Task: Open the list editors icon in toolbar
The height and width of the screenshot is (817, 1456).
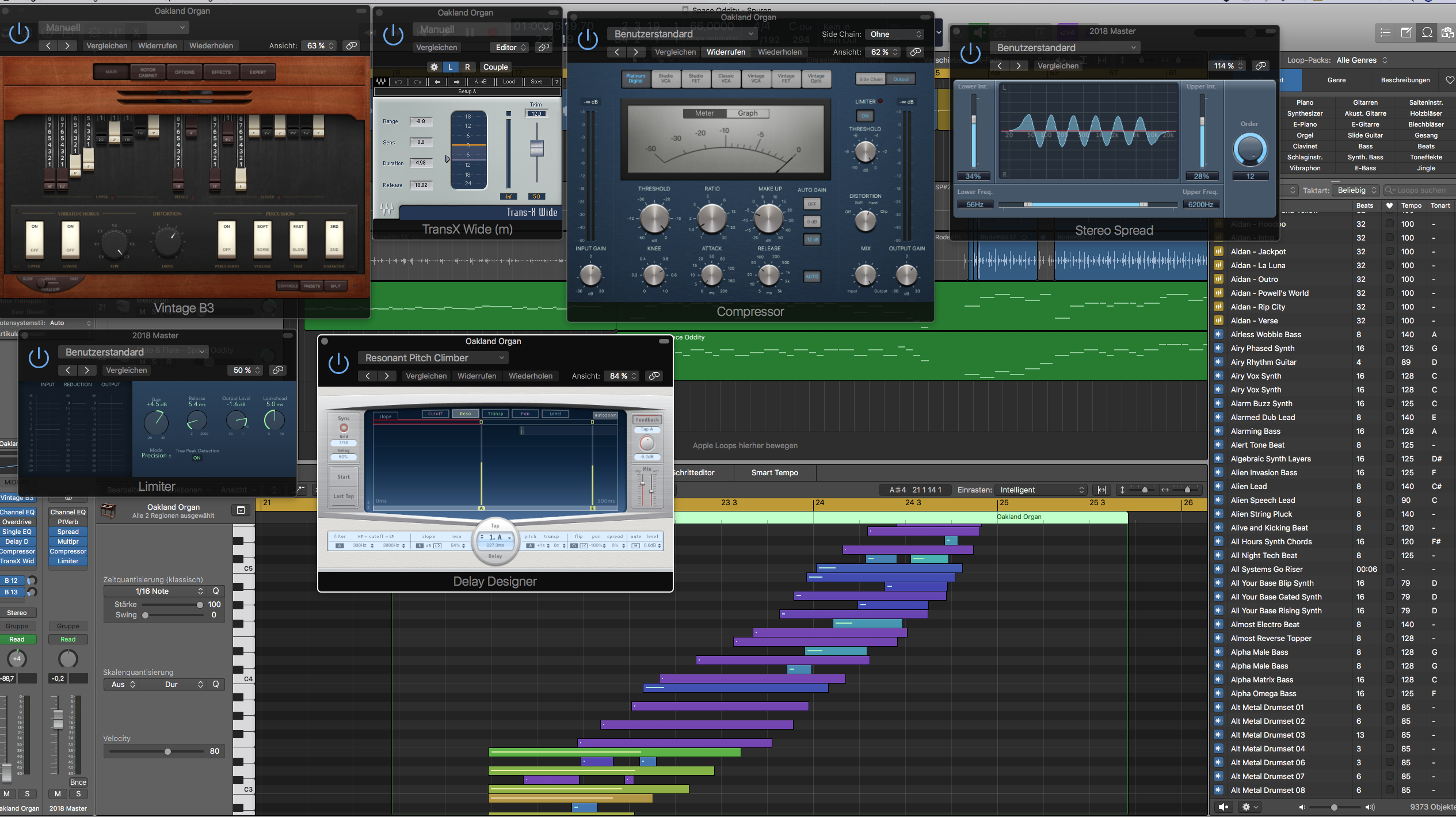Action: pyautogui.click(x=1385, y=32)
